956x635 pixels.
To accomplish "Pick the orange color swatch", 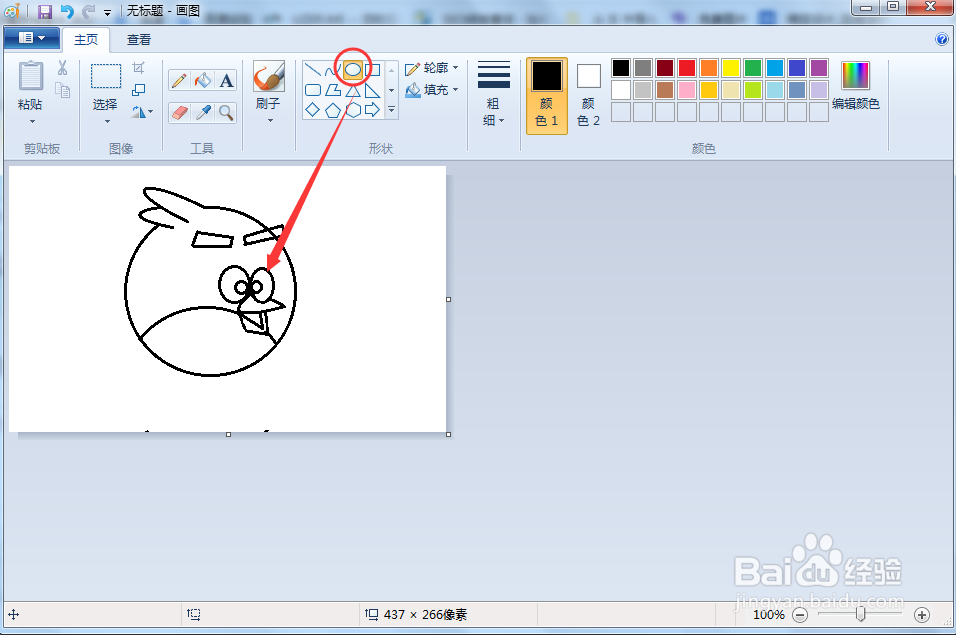I will click(708, 68).
